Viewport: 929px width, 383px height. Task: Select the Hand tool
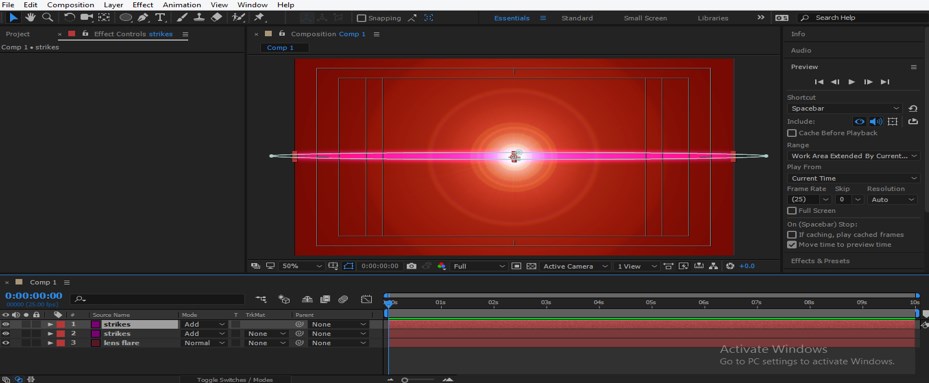(x=30, y=18)
